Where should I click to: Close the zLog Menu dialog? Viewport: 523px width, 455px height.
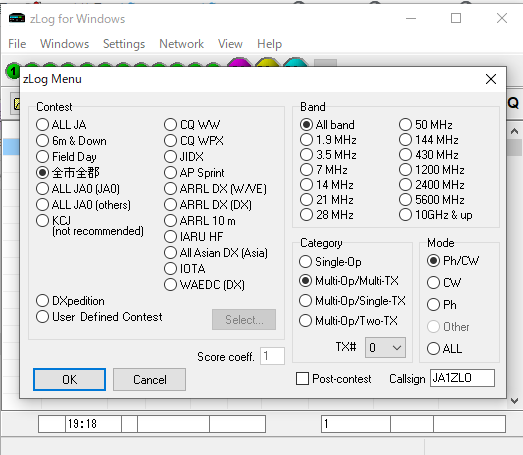pyautogui.click(x=491, y=79)
